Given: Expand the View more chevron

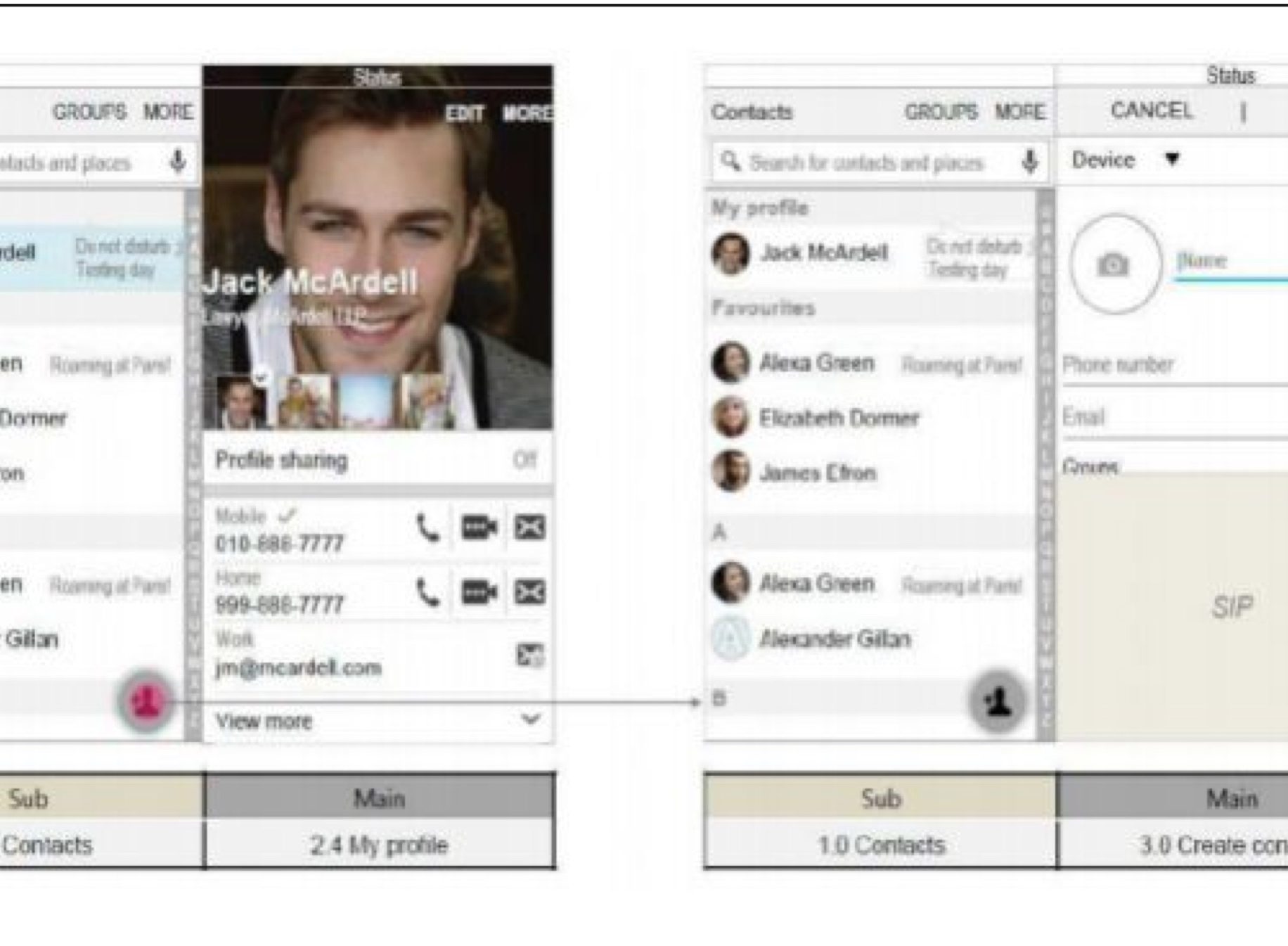Looking at the screenshot, I should tap(530, 720).
